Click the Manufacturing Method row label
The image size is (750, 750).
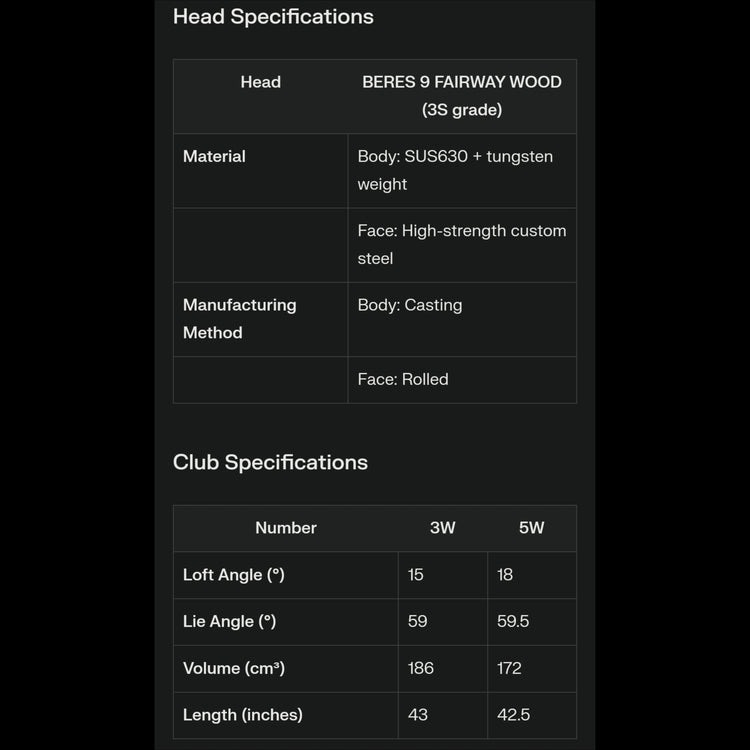(x=240, y=318)
